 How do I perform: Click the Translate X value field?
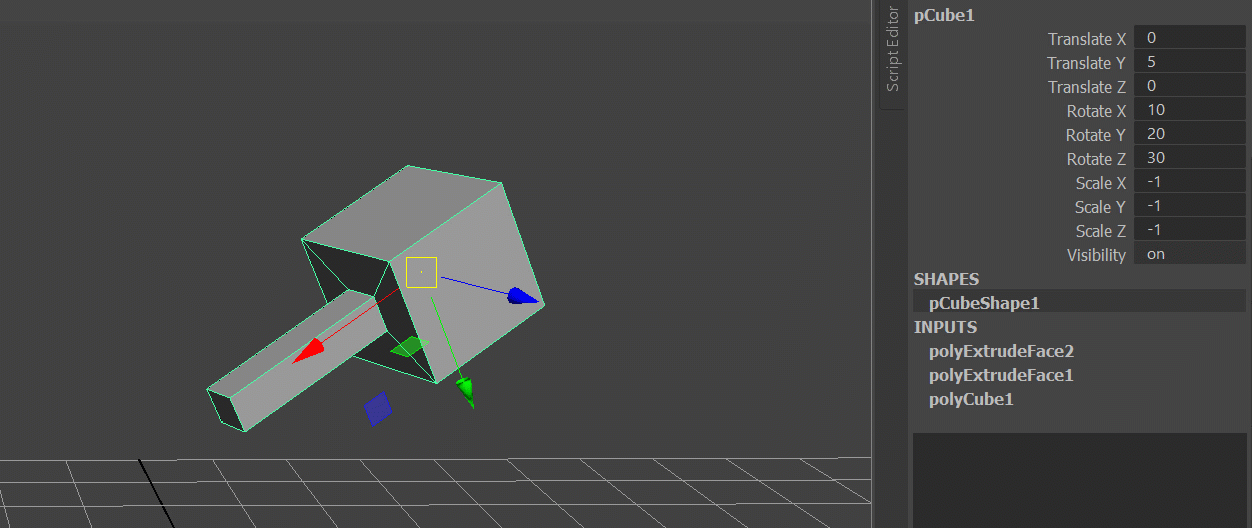tap(1189, 38)
